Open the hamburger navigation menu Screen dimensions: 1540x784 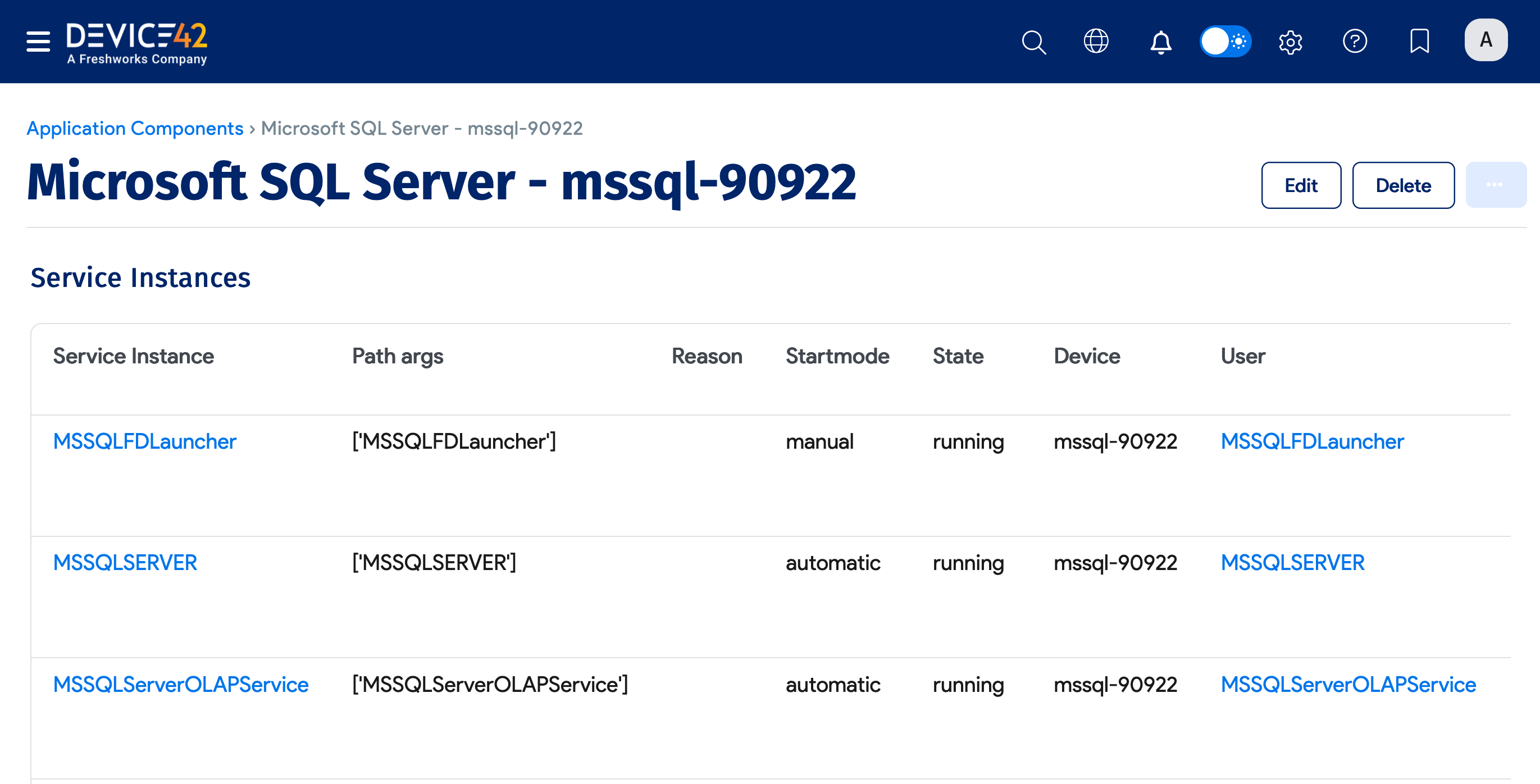[x=37, y=41]
